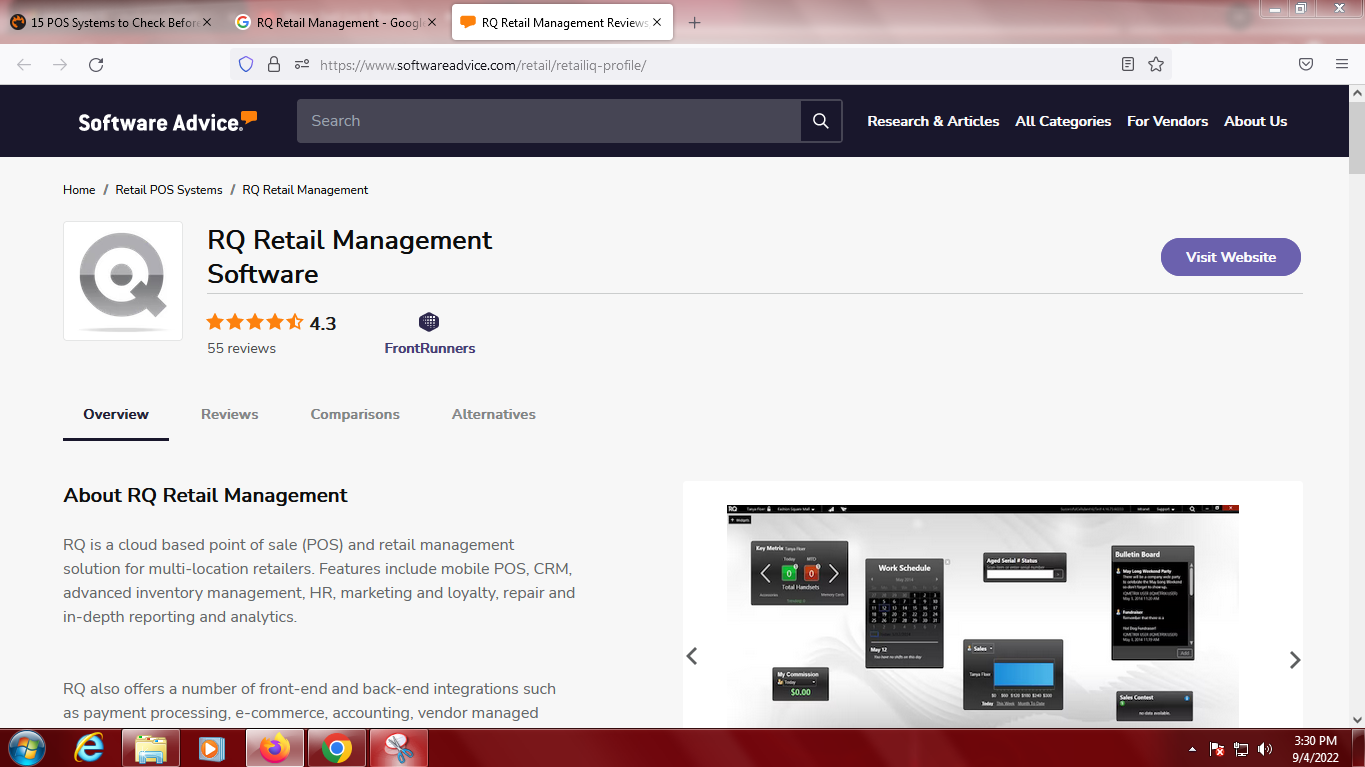The width and height of the screenshot is (1365, 767).
Task: Click the Action Center flag icon
Action: pos(1217,749)
